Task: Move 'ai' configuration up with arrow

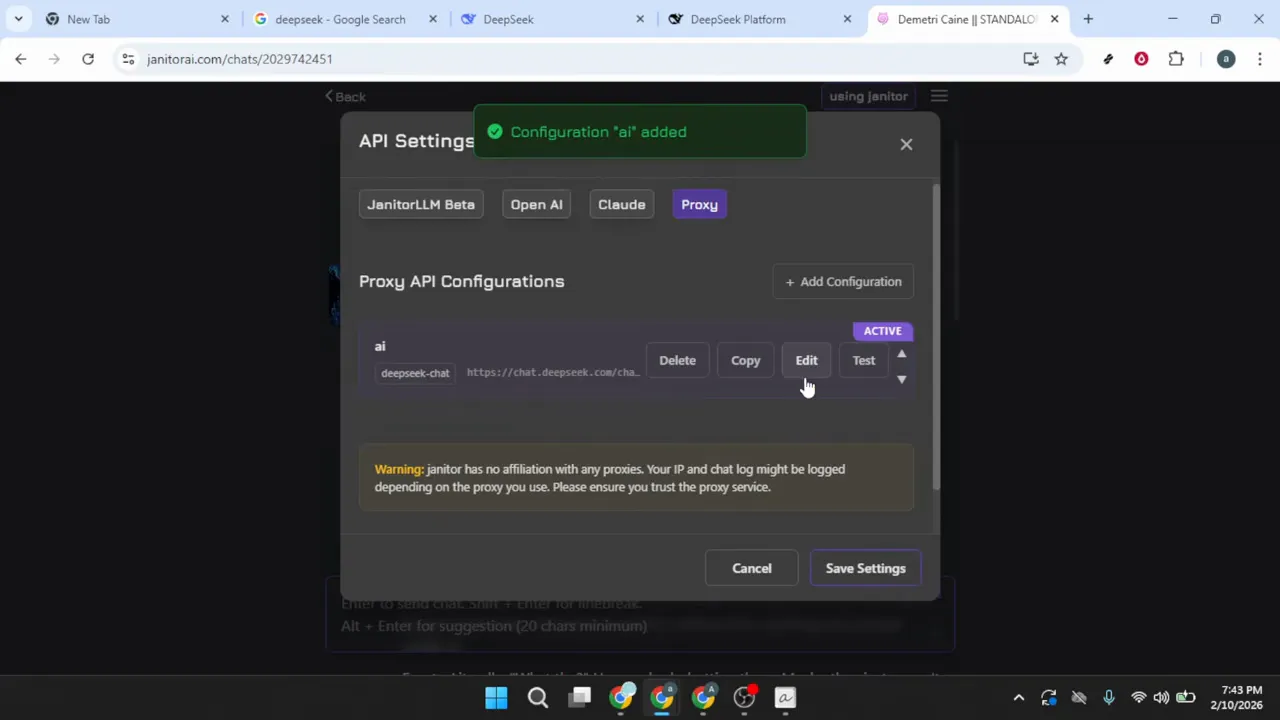Action: [901, 354]
